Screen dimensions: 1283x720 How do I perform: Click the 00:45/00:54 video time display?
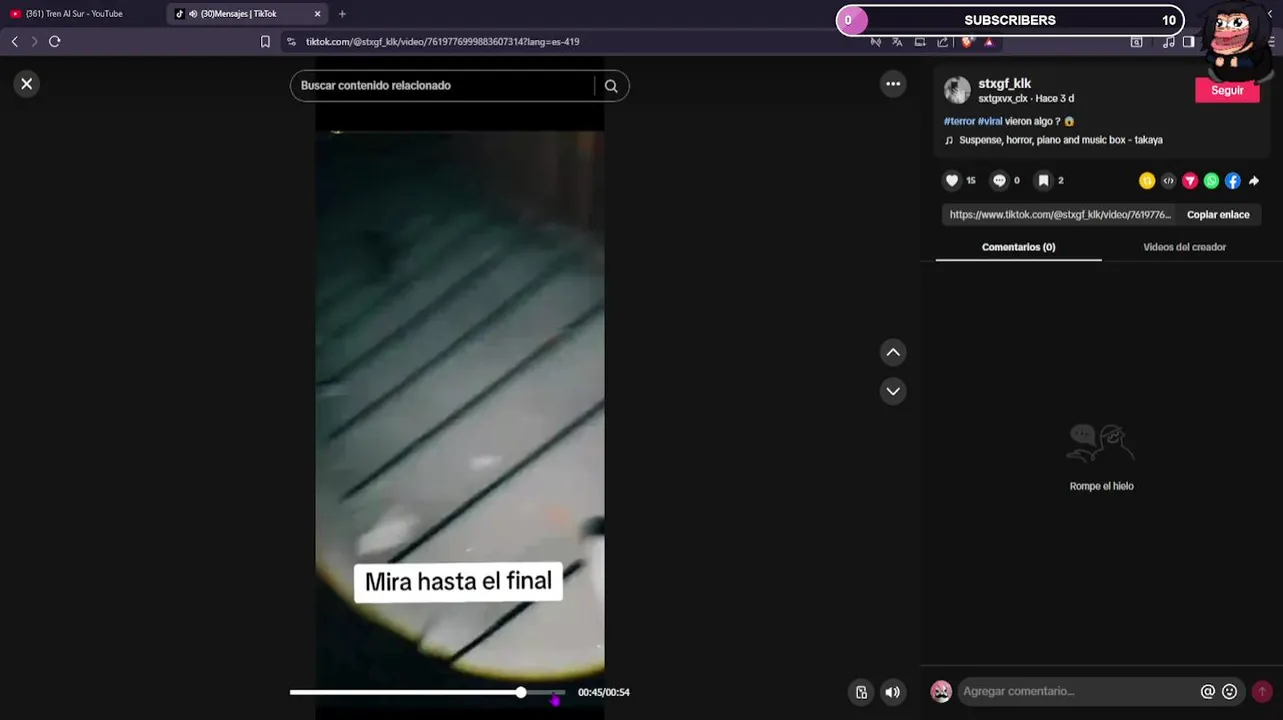tap(604, 692)
